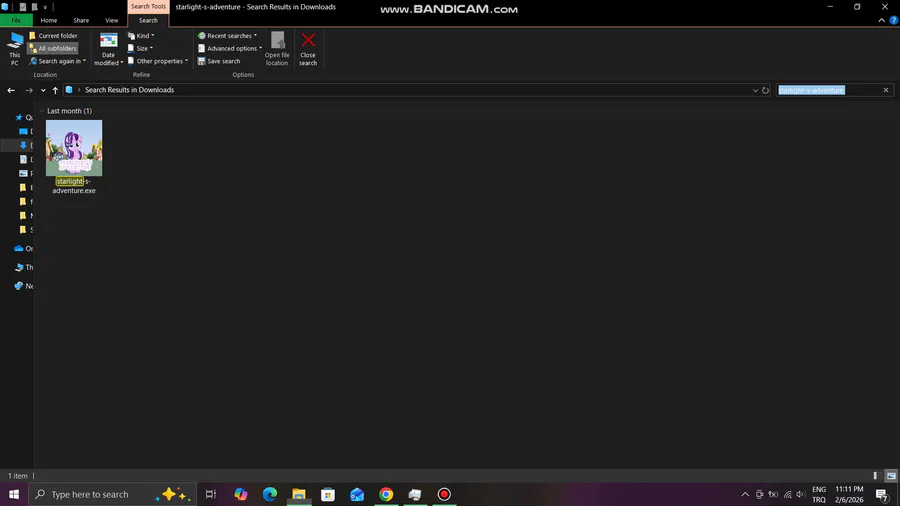Viewport: 900px width, 506px height.
Task: Click the forward navigation arrow
Action: coord(29,90)
